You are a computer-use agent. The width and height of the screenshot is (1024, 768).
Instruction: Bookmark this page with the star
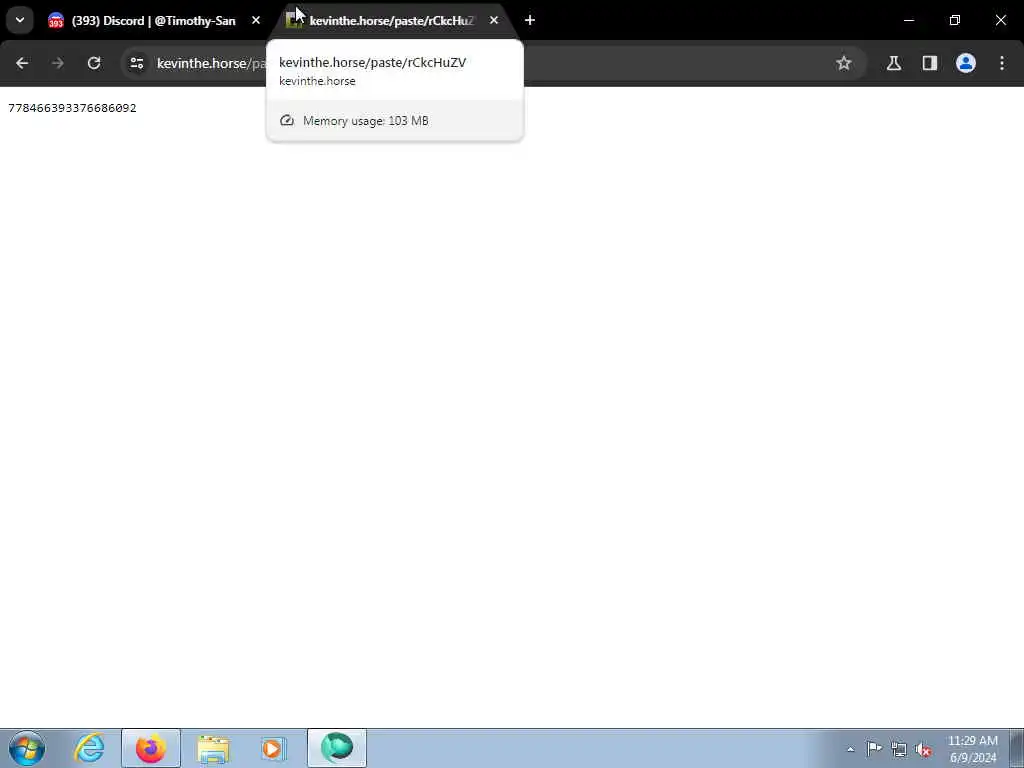(844, 63)
